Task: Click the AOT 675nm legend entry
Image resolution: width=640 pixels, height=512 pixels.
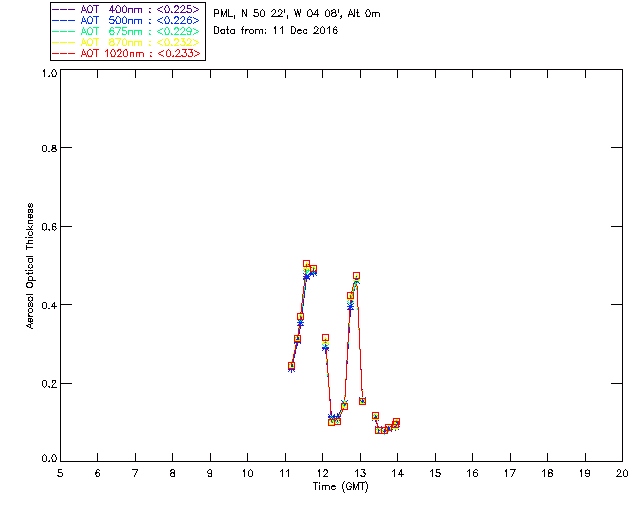Action: tap(127, 31)
